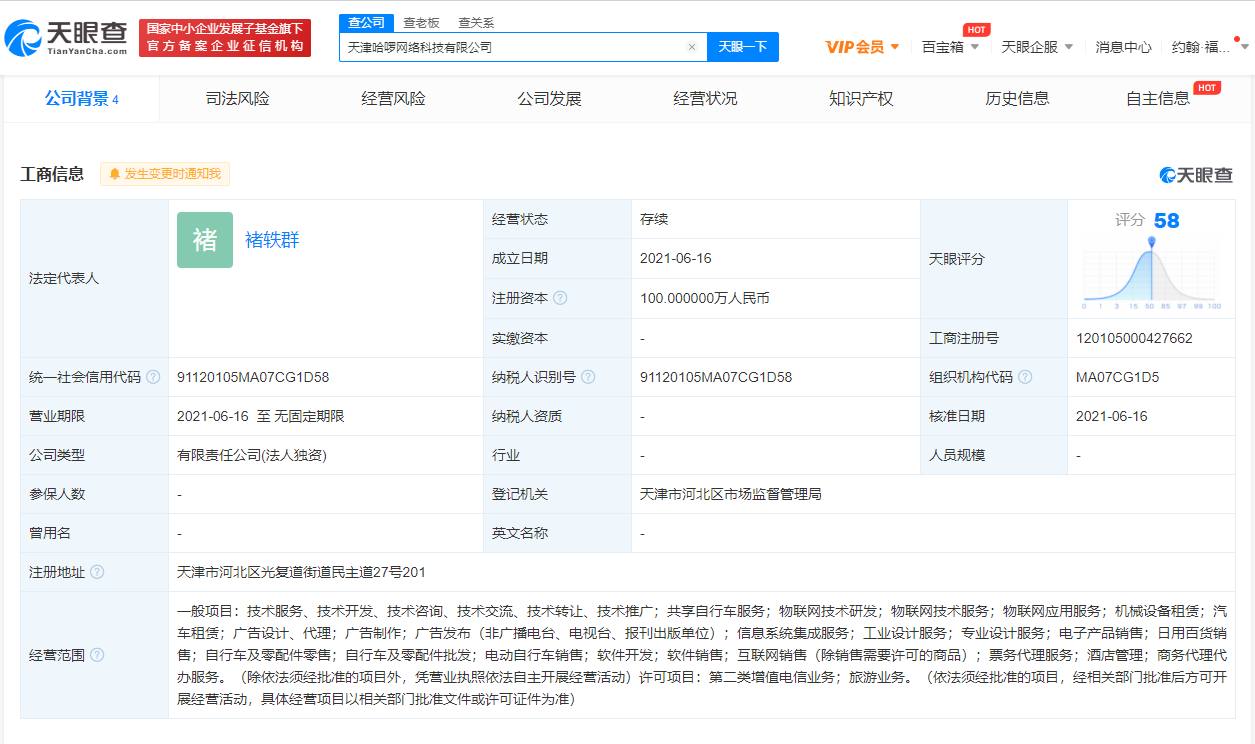Select the 纳税人识别号 code value
The image size is (1255, 744).
coord(716,377)
